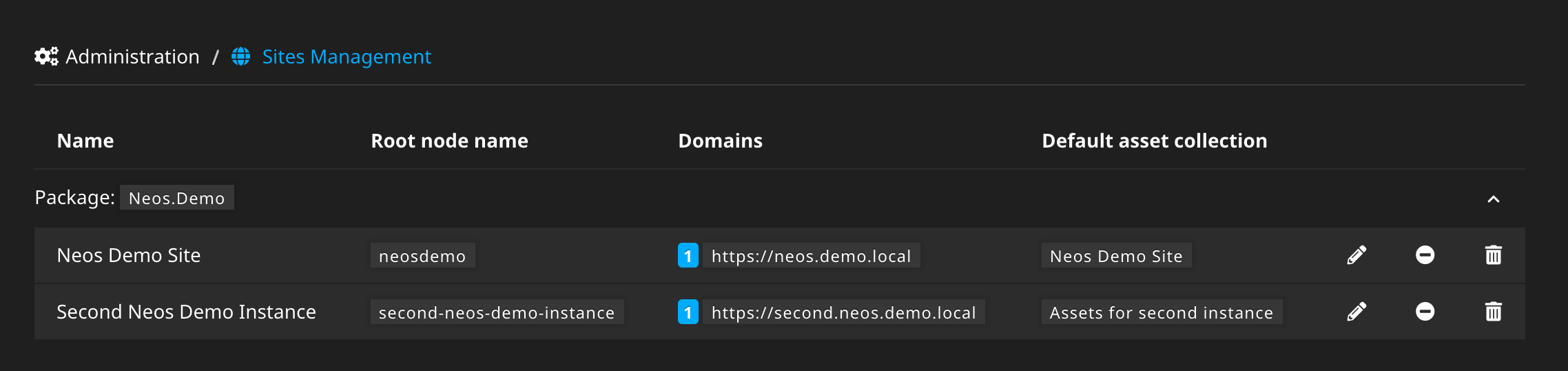Screen dimensions: 1568x371
Task: Click the Domains column header
Action: tap(720, 141)
